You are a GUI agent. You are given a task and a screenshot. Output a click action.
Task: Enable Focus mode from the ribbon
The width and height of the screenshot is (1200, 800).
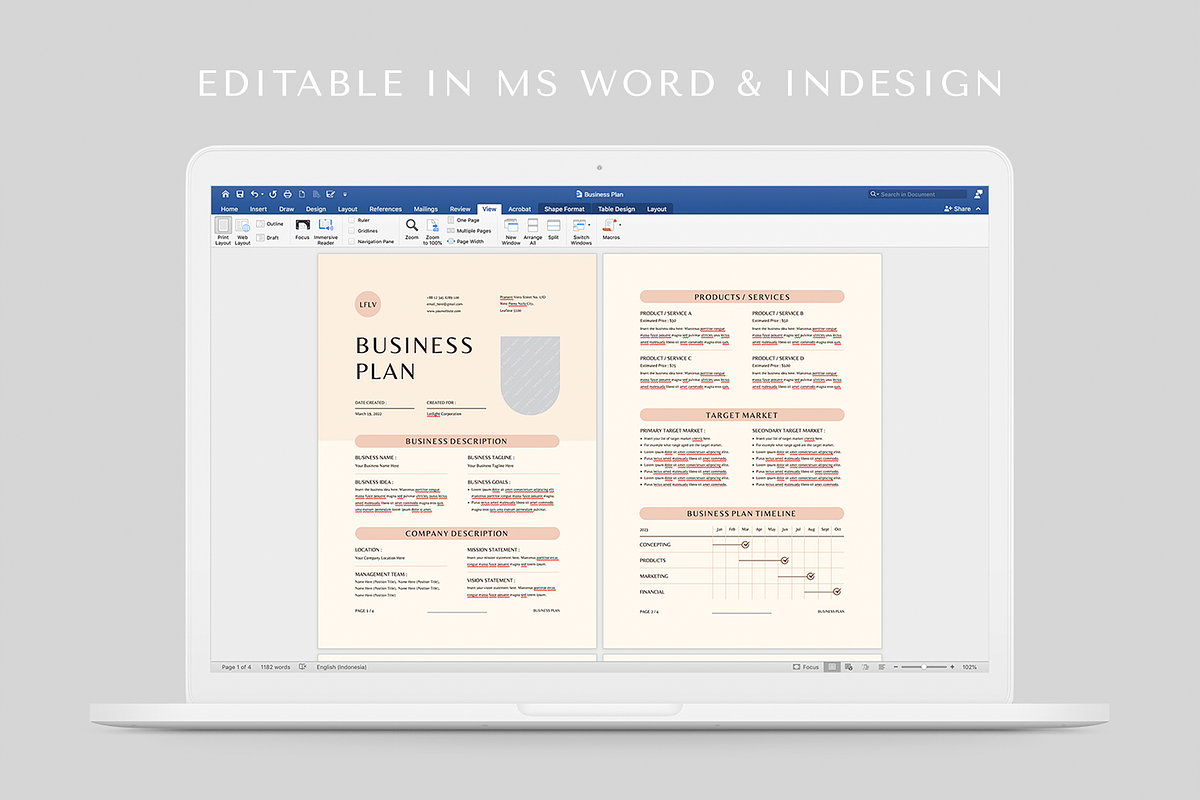click(302, 229)
